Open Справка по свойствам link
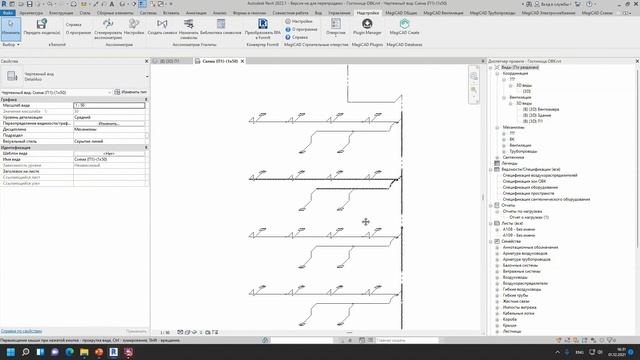This screenshot has height=360, width=640. pyautogui.click(x=21, y=331)
